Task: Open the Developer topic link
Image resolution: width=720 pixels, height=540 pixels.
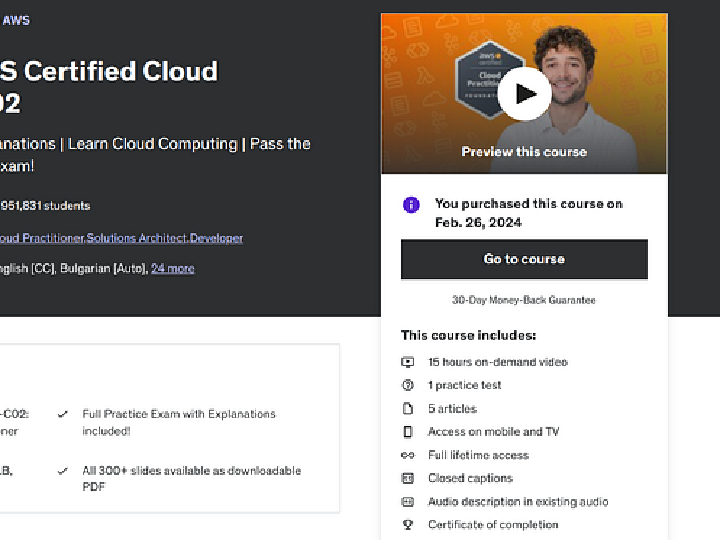Action: 216,238
